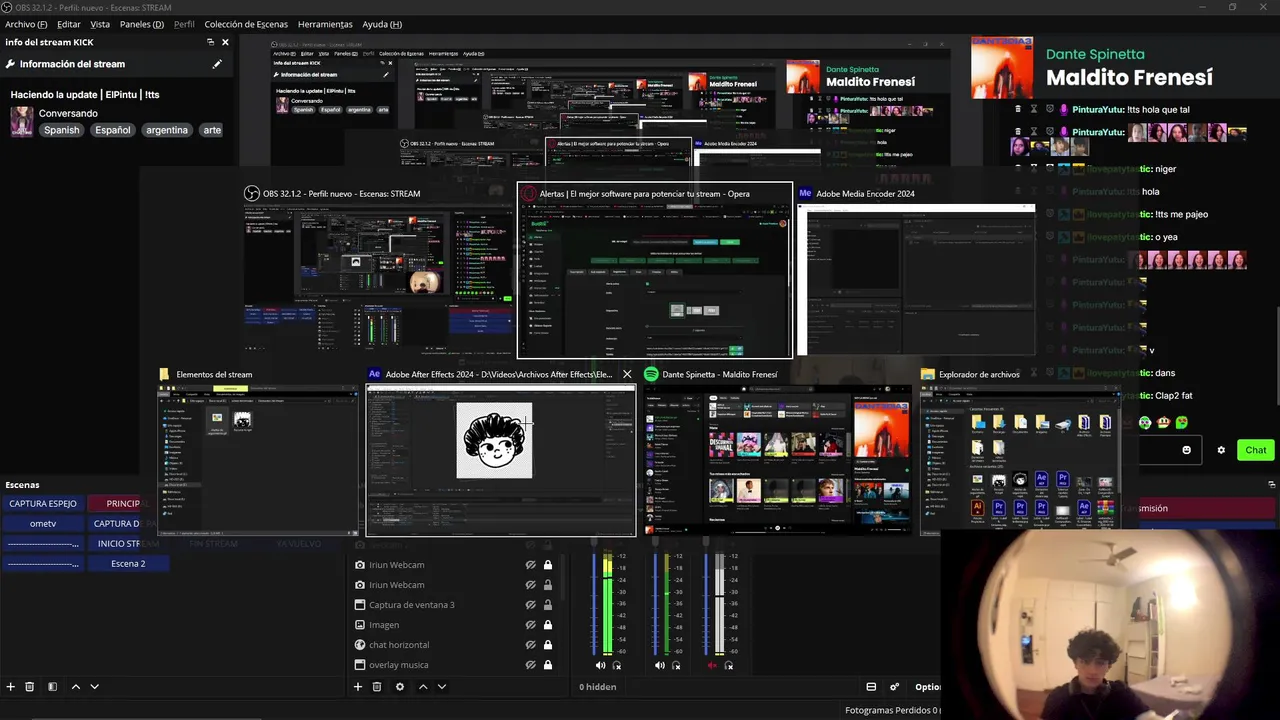Image resolution: width=1280 pixels, height=720 pixels.
Task: Click the Conversando category avatar image
Action: point(22,121)
